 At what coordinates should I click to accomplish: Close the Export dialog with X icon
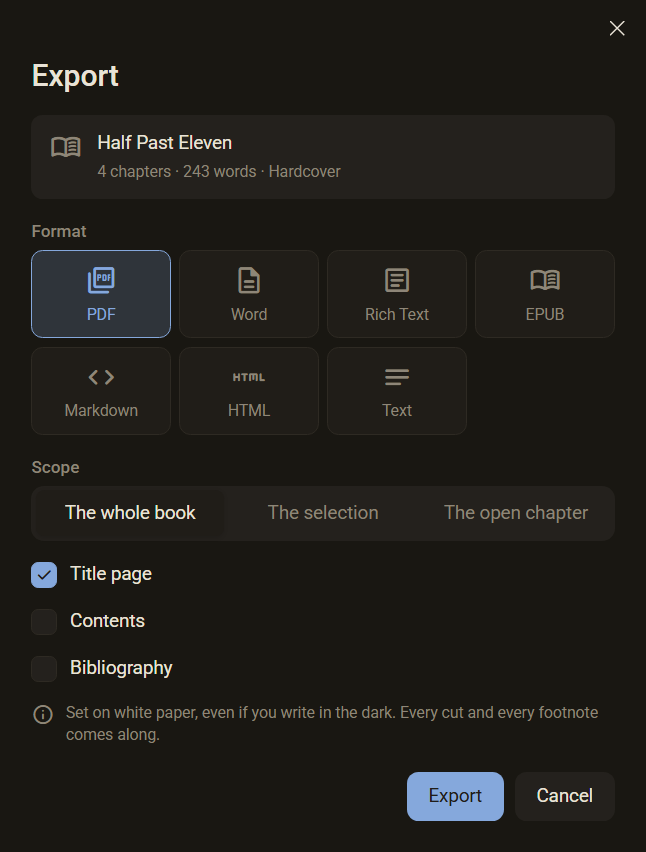[617, 28]
